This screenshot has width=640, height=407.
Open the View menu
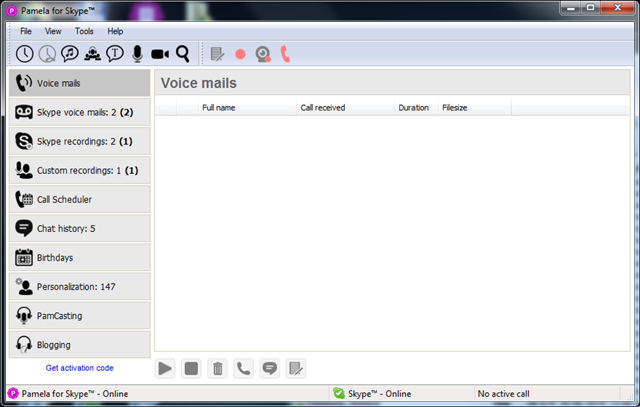coord(53,31)
